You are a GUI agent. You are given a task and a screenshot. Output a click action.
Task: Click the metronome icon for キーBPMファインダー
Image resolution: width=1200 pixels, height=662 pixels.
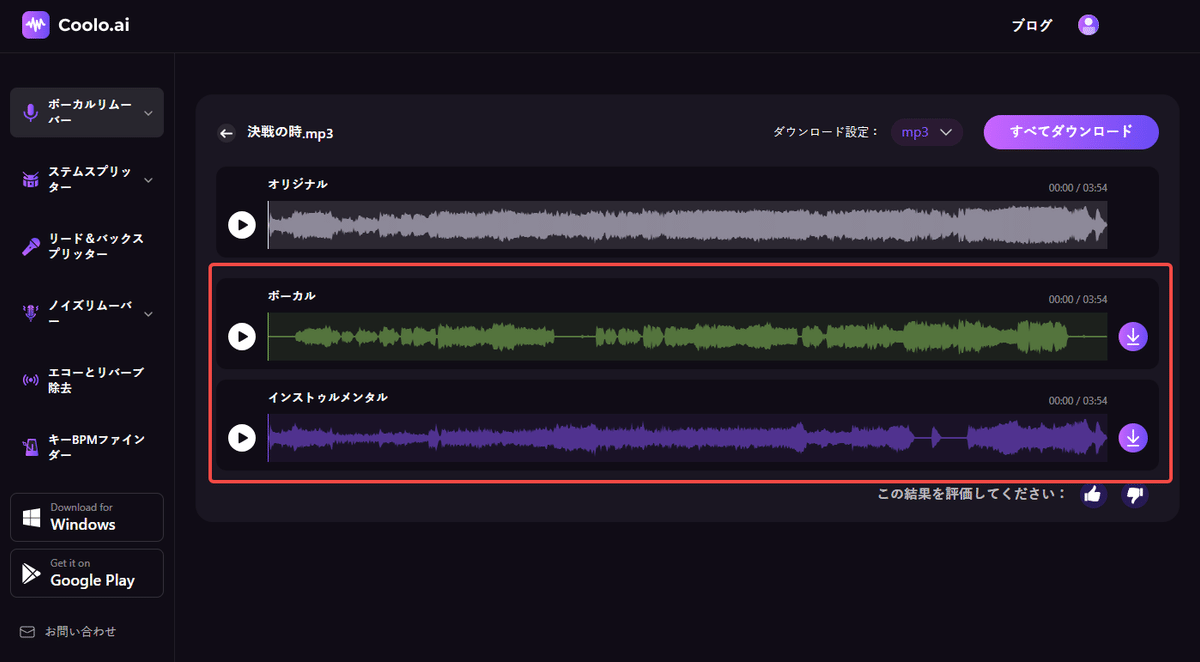(x=30, y=447)
